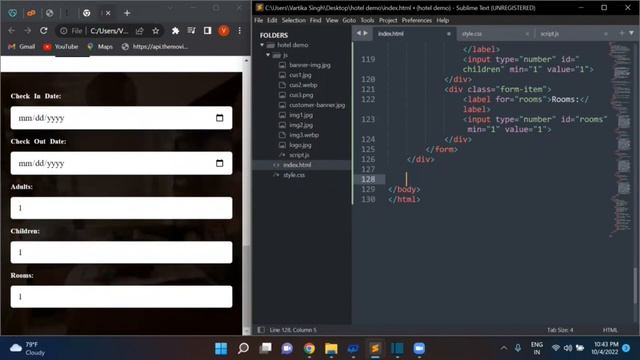Open Gmail bookmark
Image resolution: width=640 pixels, height=360 pixels.
[22, 47]
